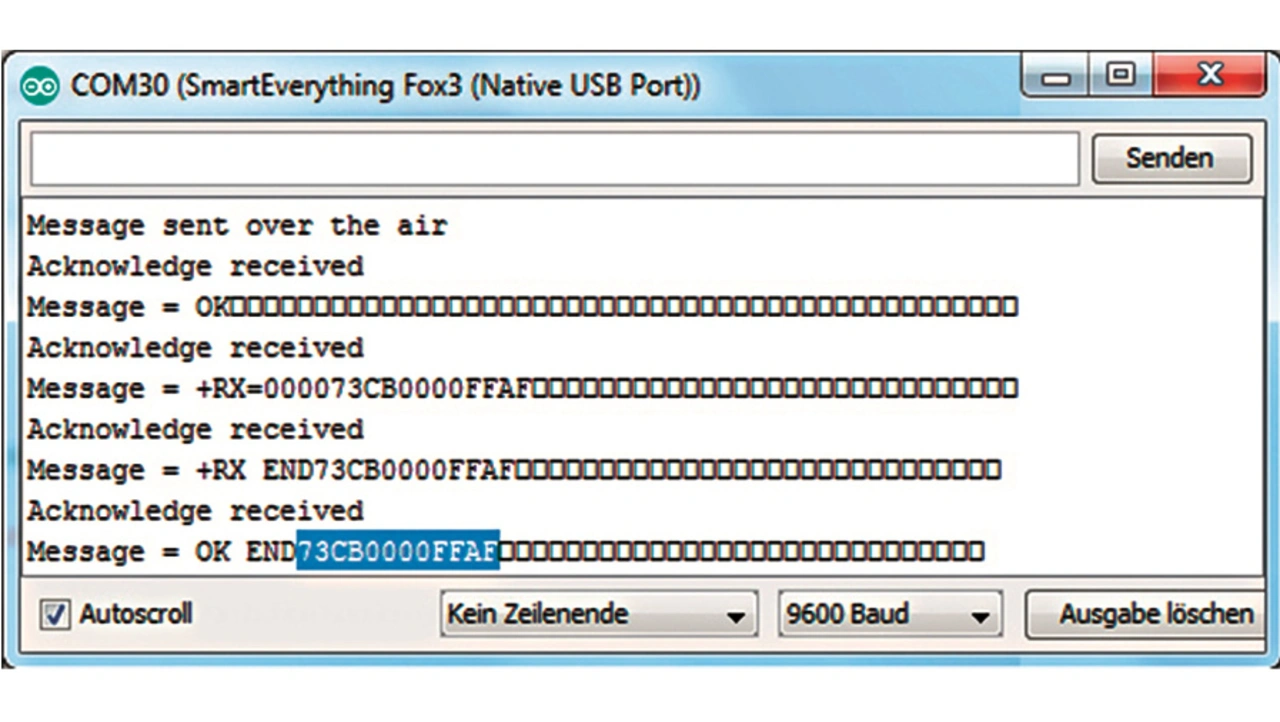Click 'Message = OK END' at the last line's start
The width and height of the screenshot is (1280, 722).
[x=160, y=551]
